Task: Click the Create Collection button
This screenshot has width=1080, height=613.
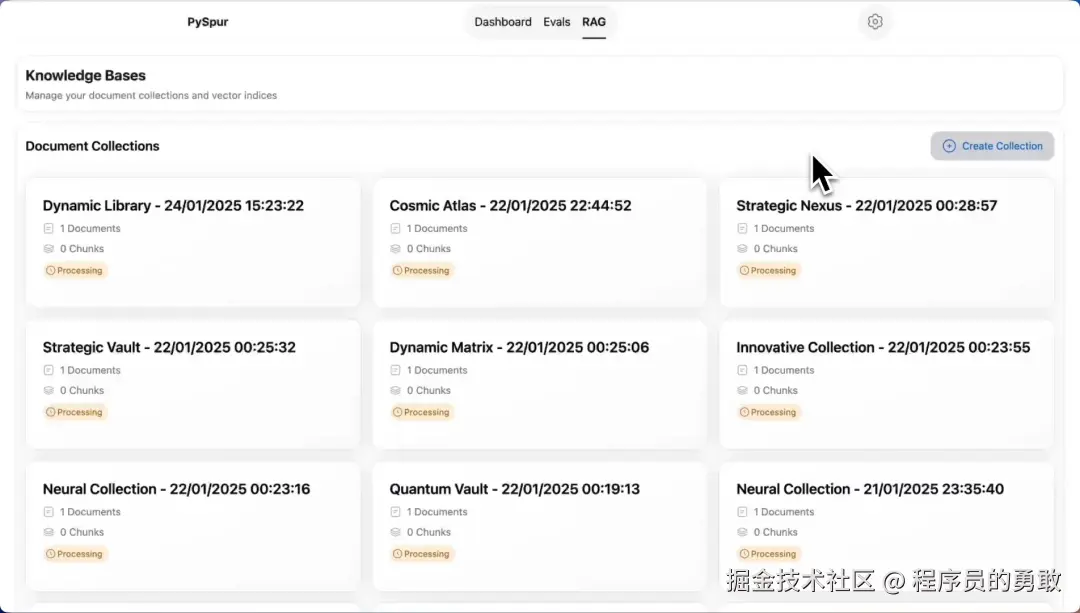Action: point(992,146)
